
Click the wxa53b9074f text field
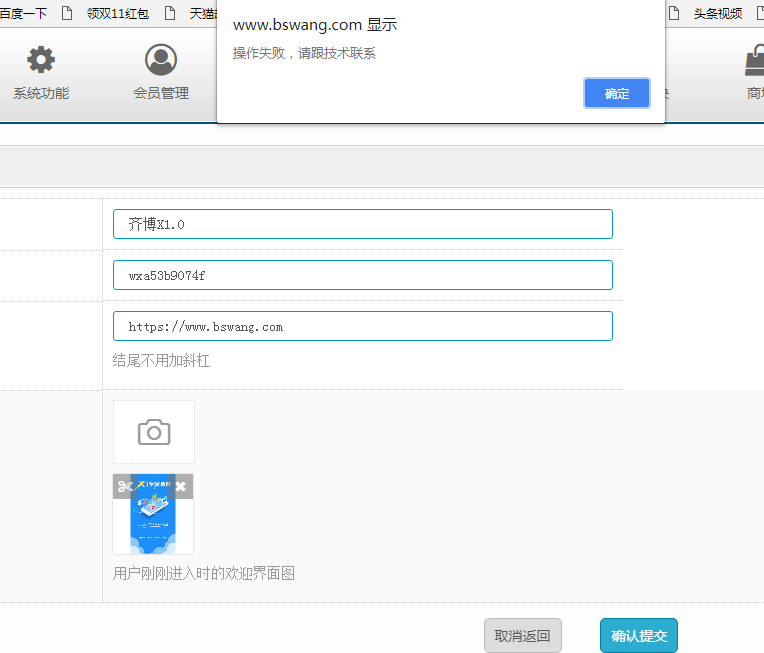pos(362,275)
